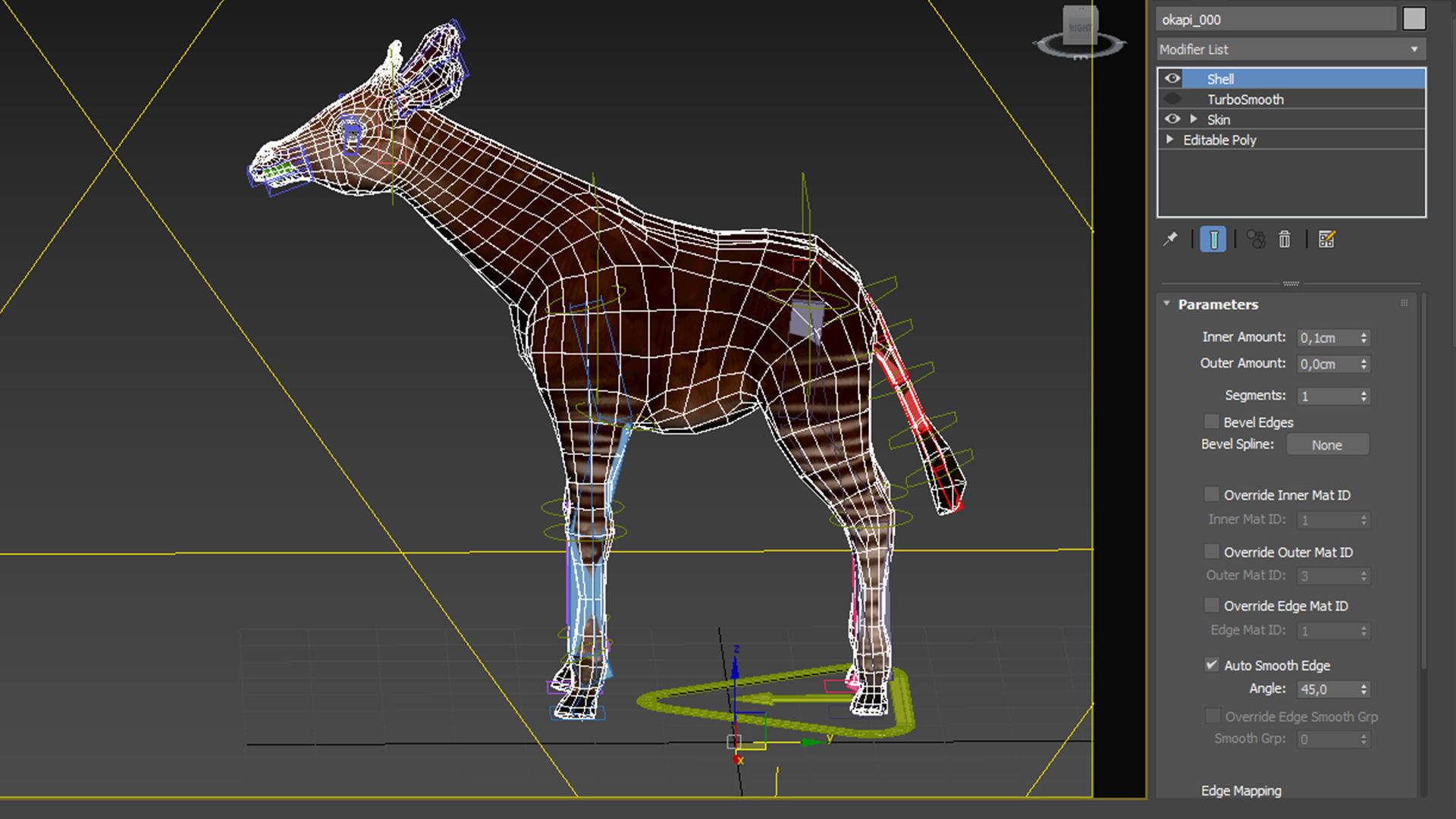Select the Shell modifier in stack
Screen dimensions: 1456x819
[x=1291, y=78]
